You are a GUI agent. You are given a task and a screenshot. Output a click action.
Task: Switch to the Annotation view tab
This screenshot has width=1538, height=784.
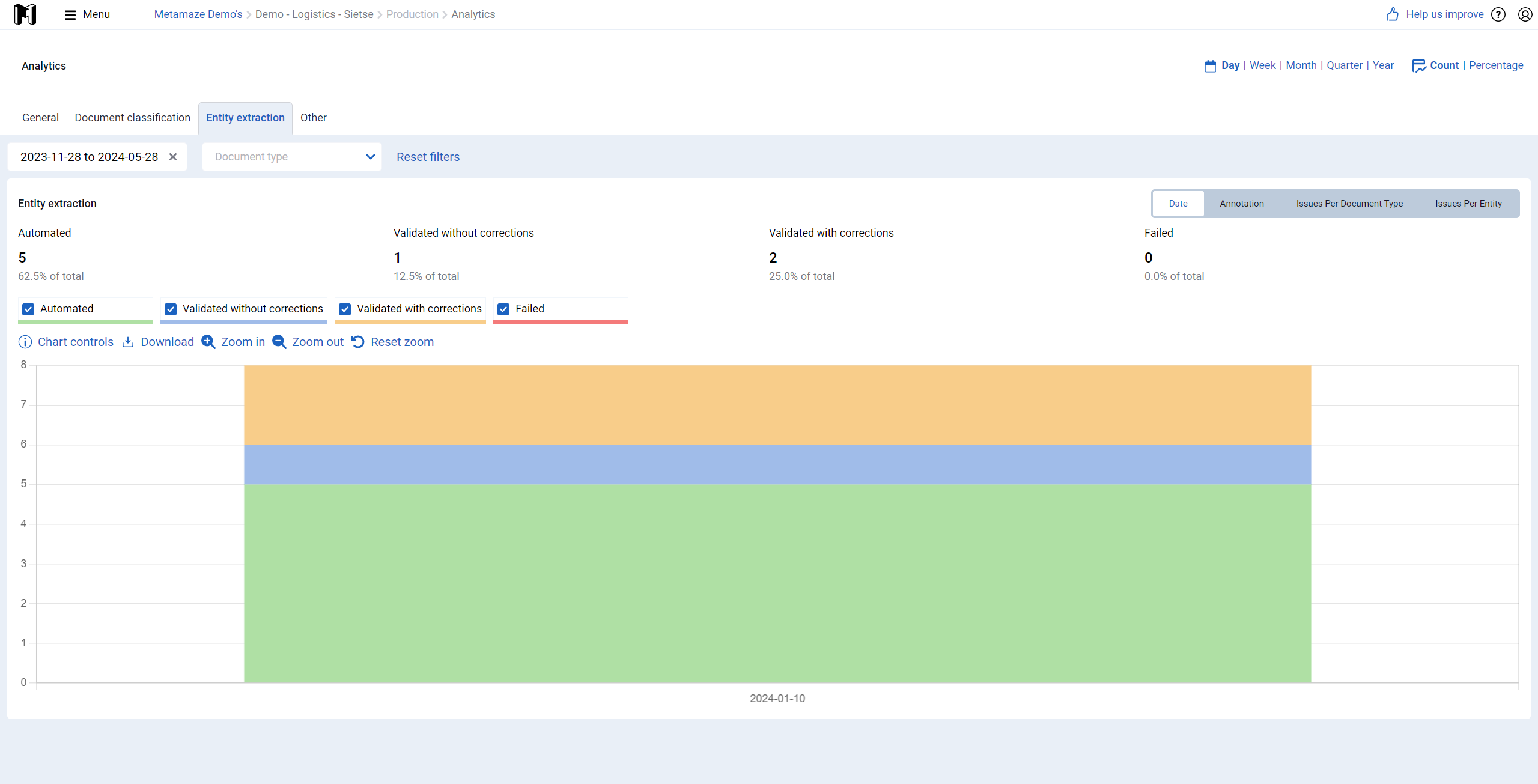1242,204
